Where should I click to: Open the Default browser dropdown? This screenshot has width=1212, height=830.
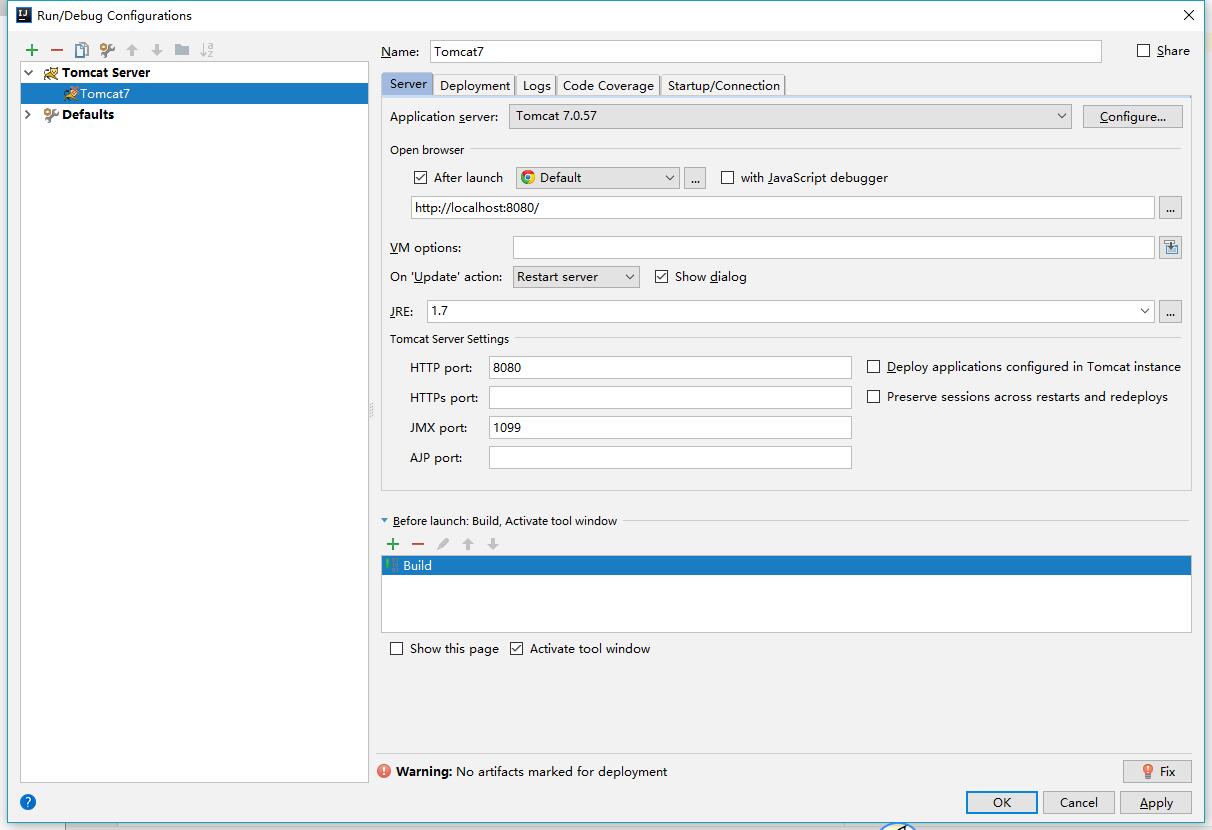tap(598, 178)
